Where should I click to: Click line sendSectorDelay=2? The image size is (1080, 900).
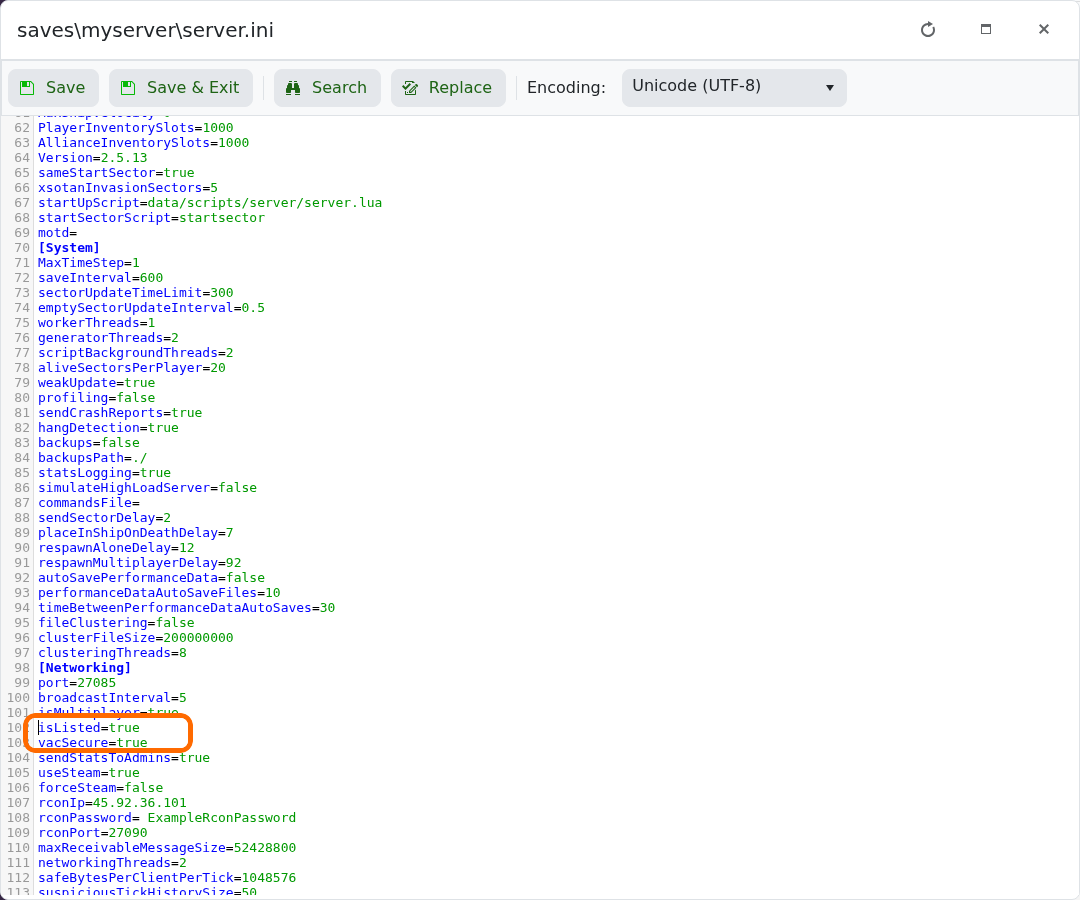[104, 518]
